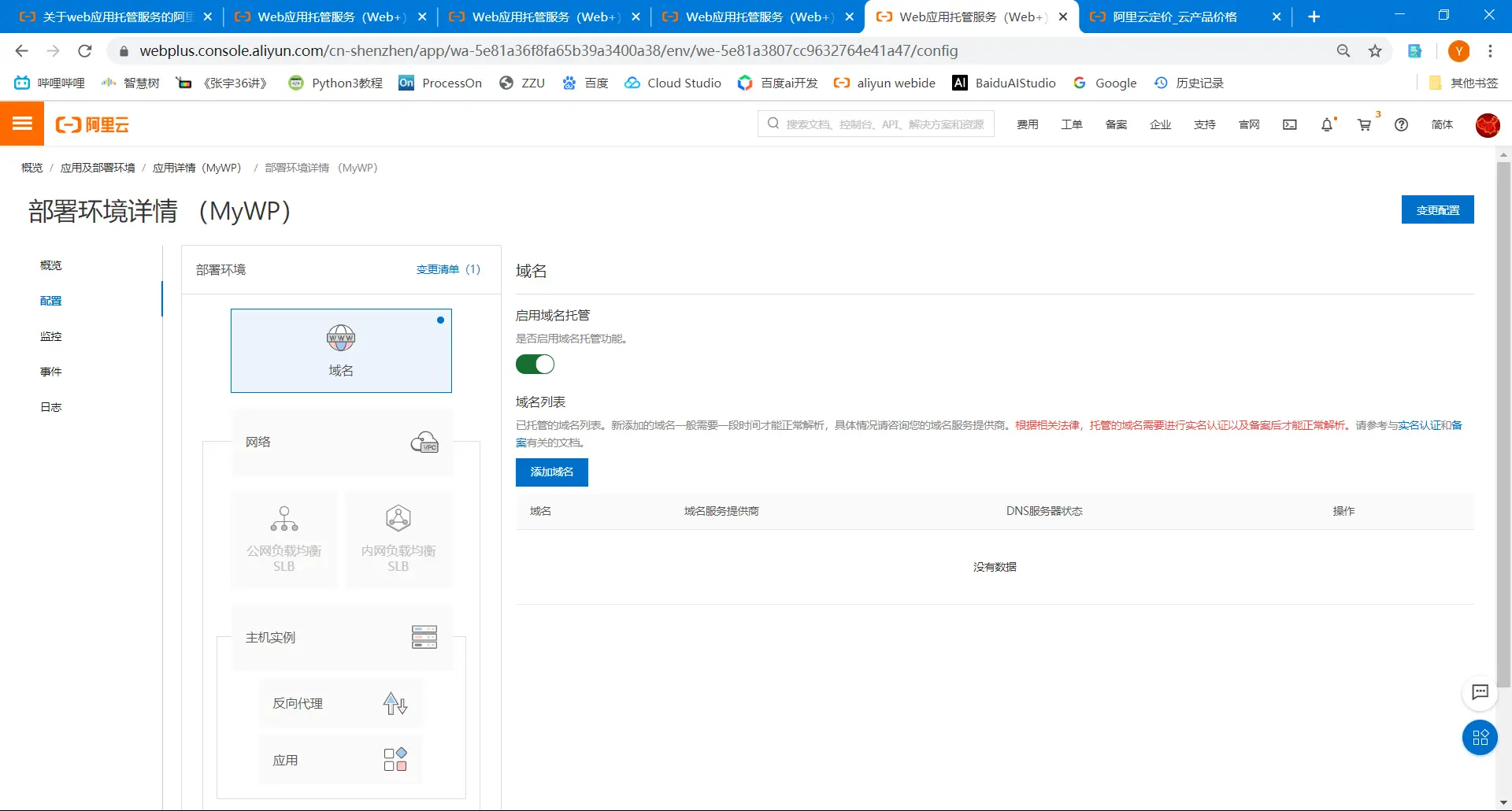Open the 工单 top menu
Viewport: 1512px width, 811px height.
1072,124
